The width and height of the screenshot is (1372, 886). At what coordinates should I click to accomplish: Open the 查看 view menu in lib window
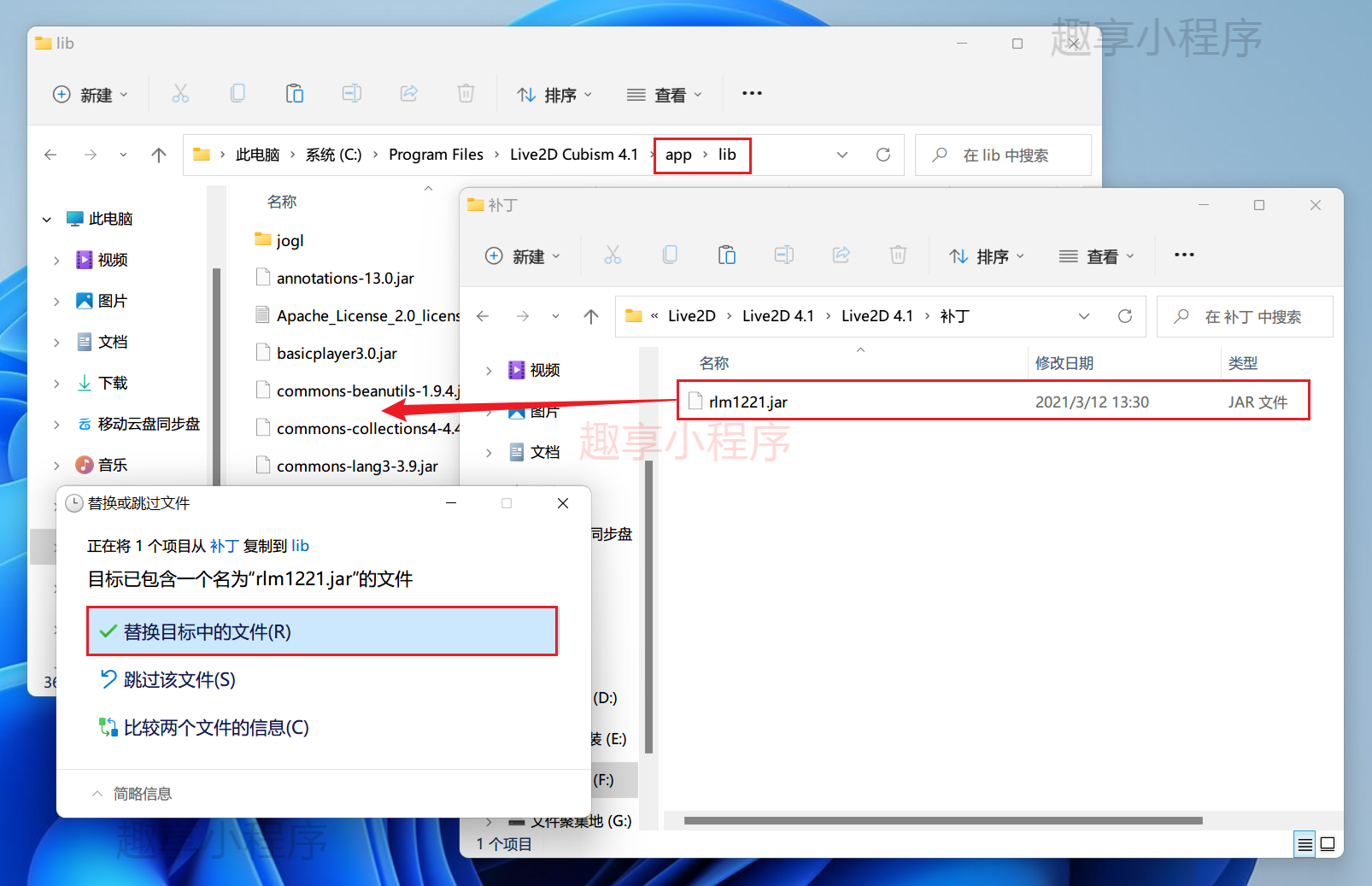coord(665,95)
